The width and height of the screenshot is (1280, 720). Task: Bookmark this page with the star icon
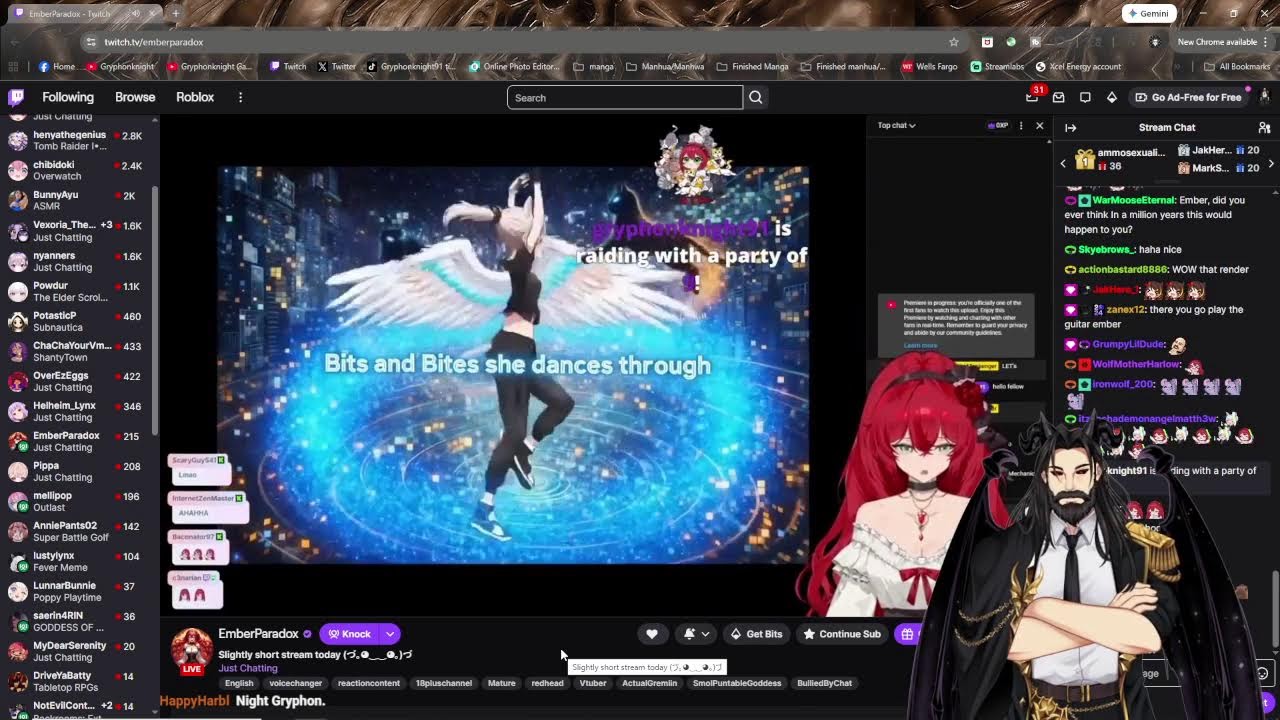[x=954, y=42]
